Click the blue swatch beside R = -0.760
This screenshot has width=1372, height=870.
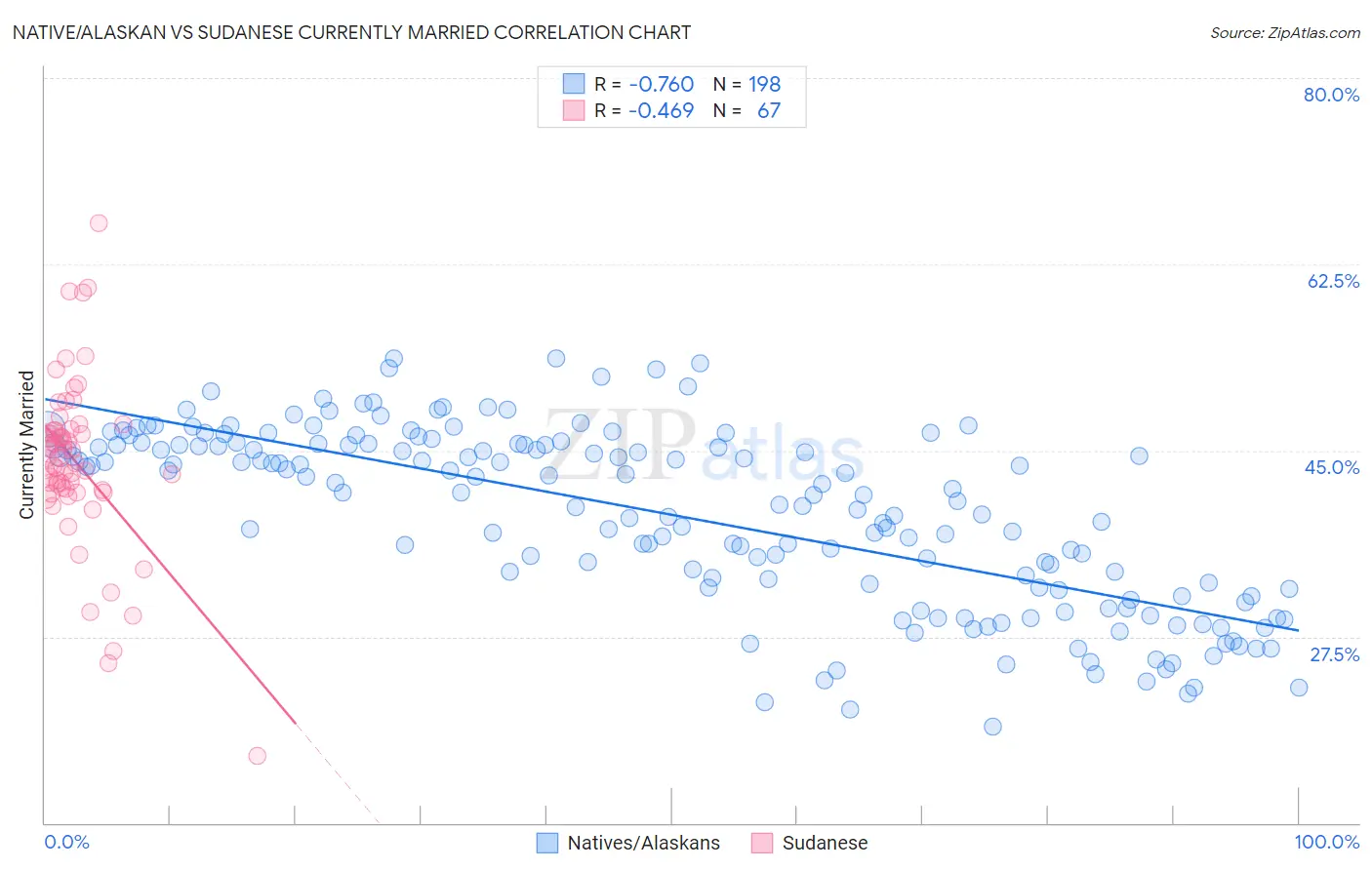click(573, 84)
